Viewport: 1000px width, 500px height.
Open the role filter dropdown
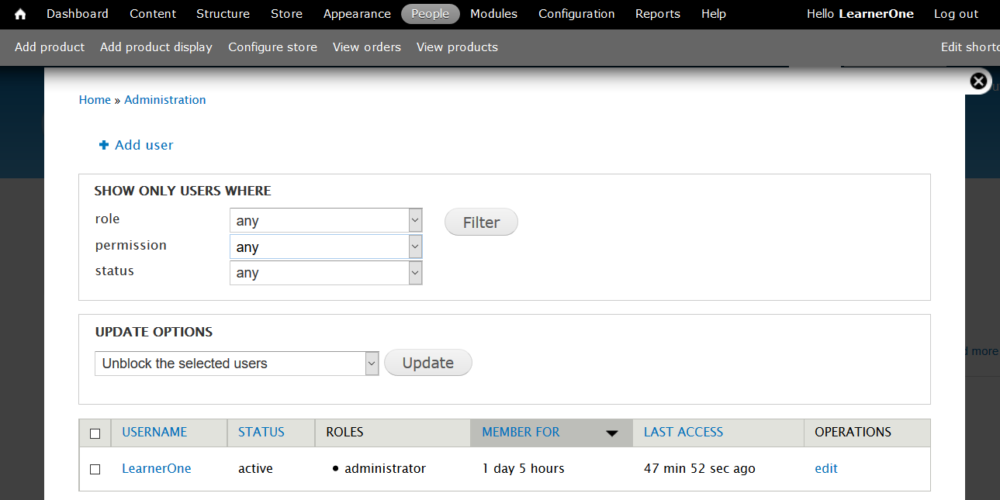[326, 221]
